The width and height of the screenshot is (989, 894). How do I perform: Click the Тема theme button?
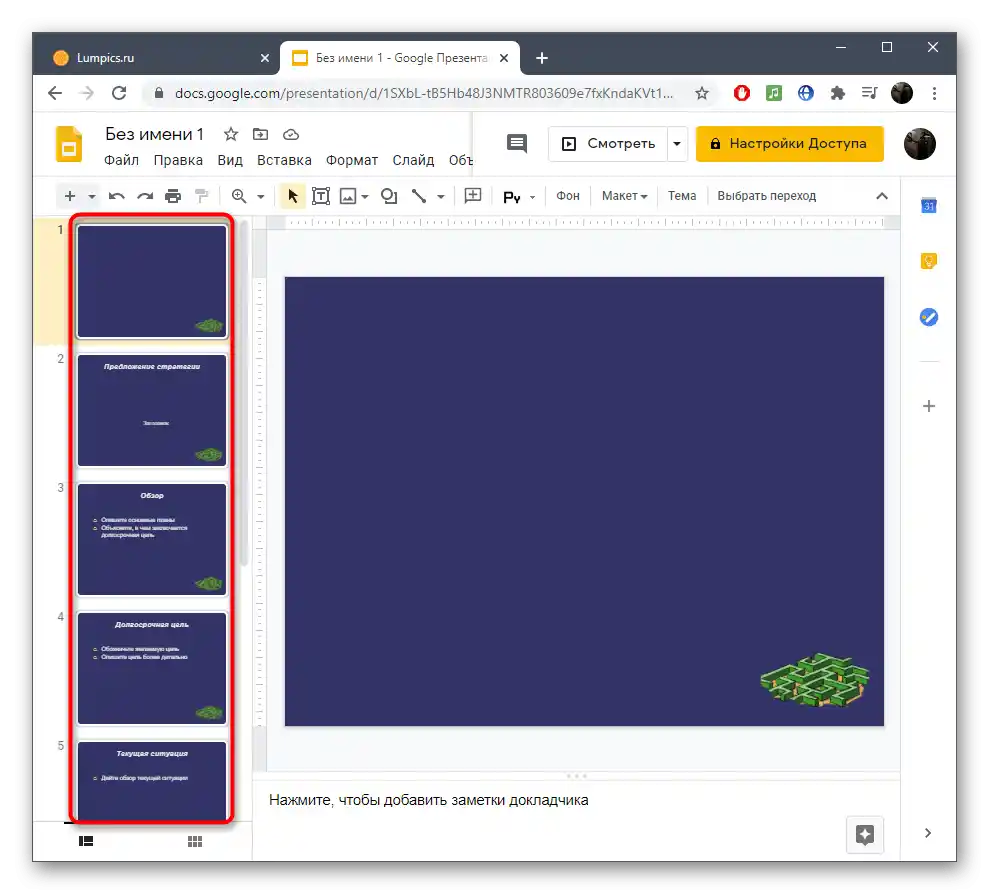682,196
